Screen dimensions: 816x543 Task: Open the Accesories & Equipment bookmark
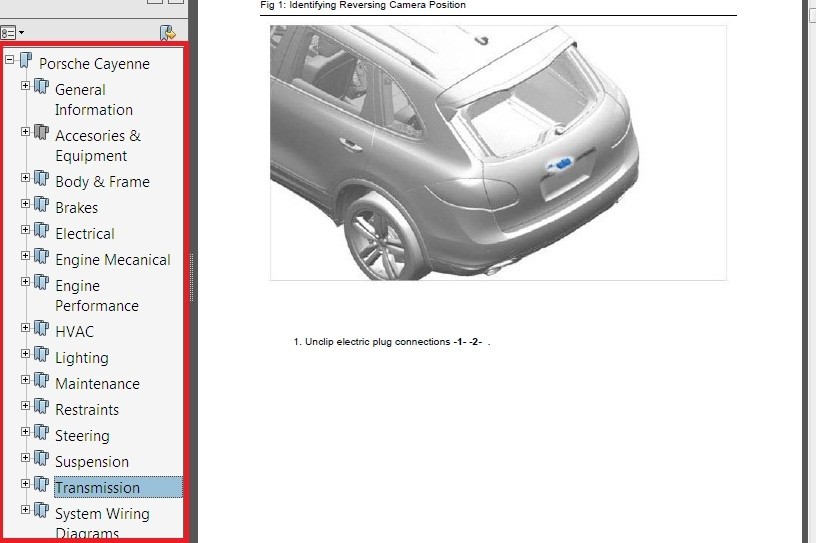coord(98,146)
